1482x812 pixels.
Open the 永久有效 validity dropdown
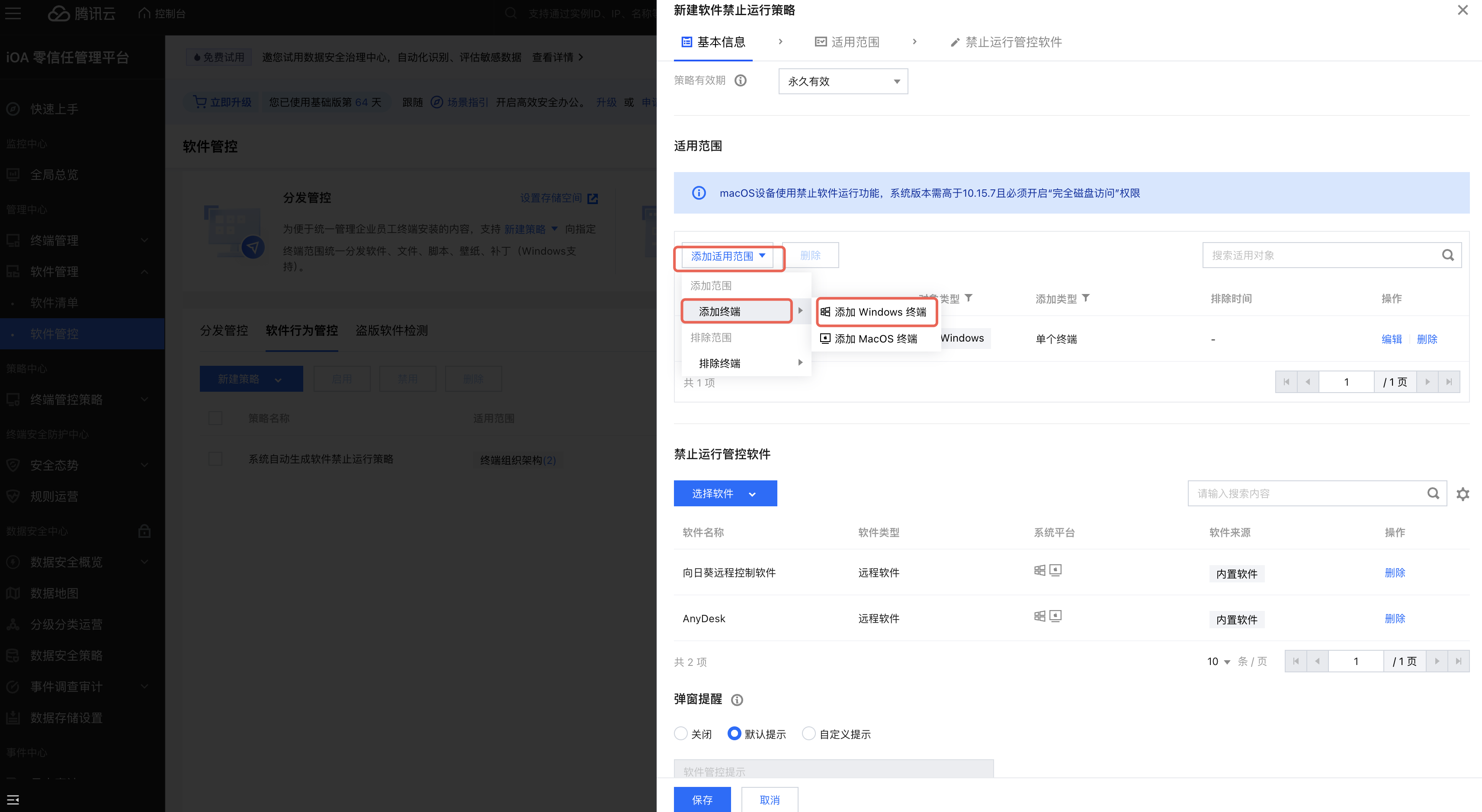tap(843, 81)
